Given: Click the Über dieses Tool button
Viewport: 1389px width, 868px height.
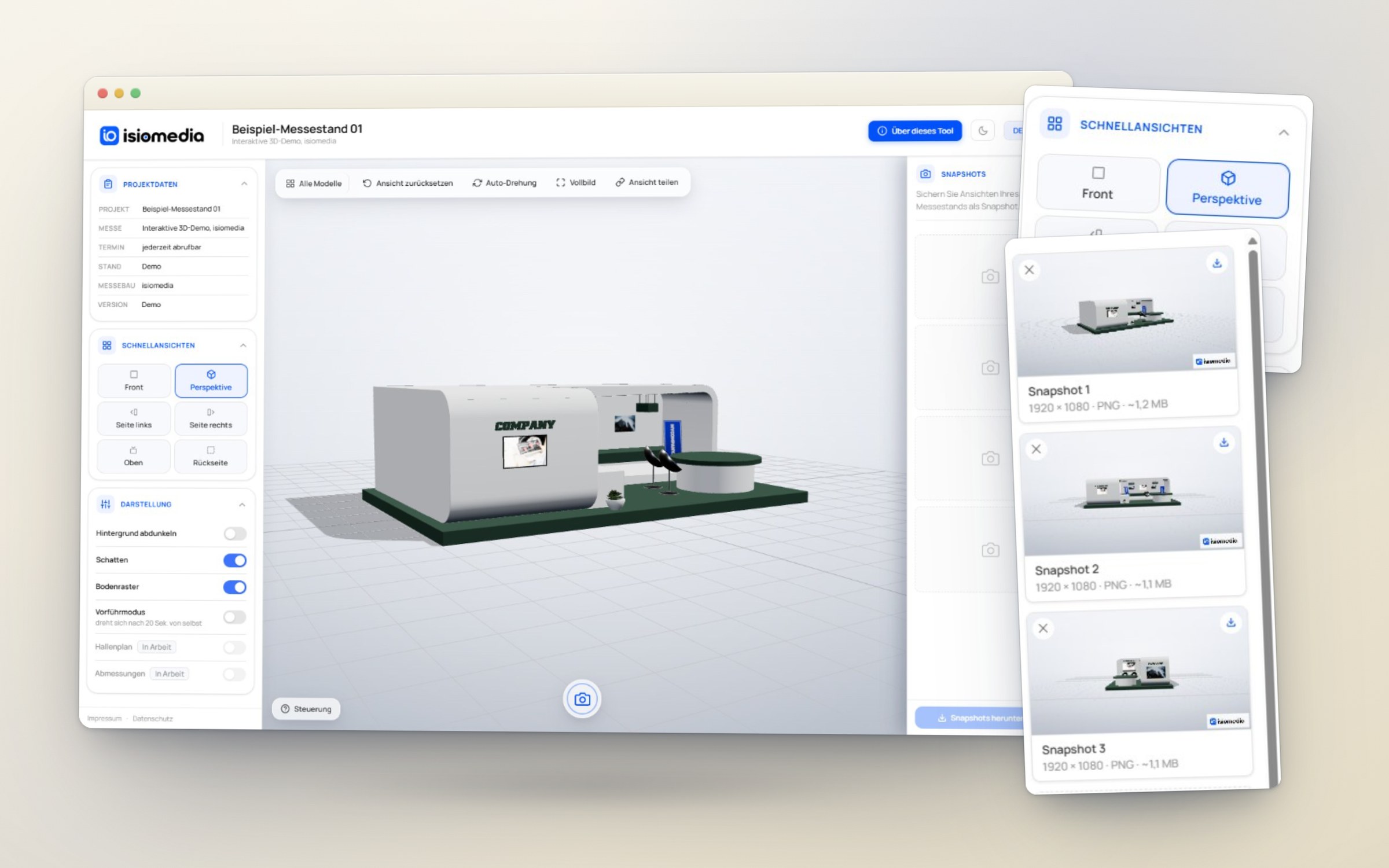Looking at the screenshot, I should pyautogui.click(x=915, y=131).
